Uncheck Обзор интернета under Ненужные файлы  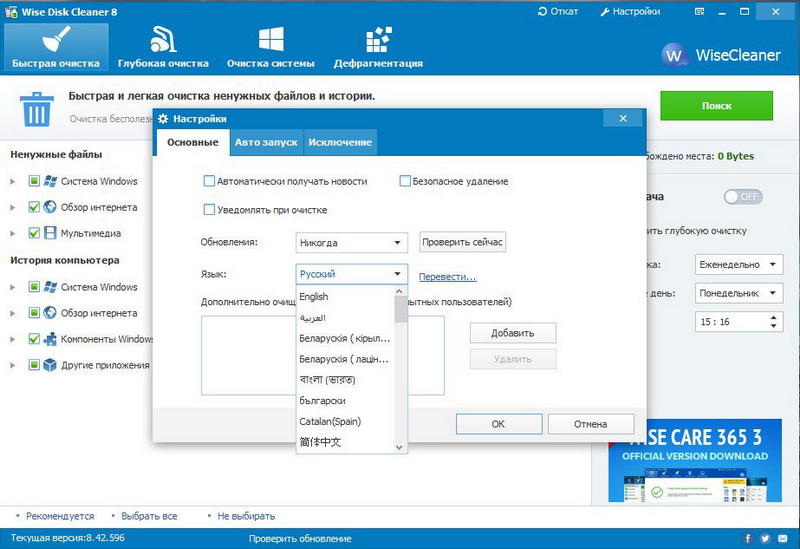(34, 207)
